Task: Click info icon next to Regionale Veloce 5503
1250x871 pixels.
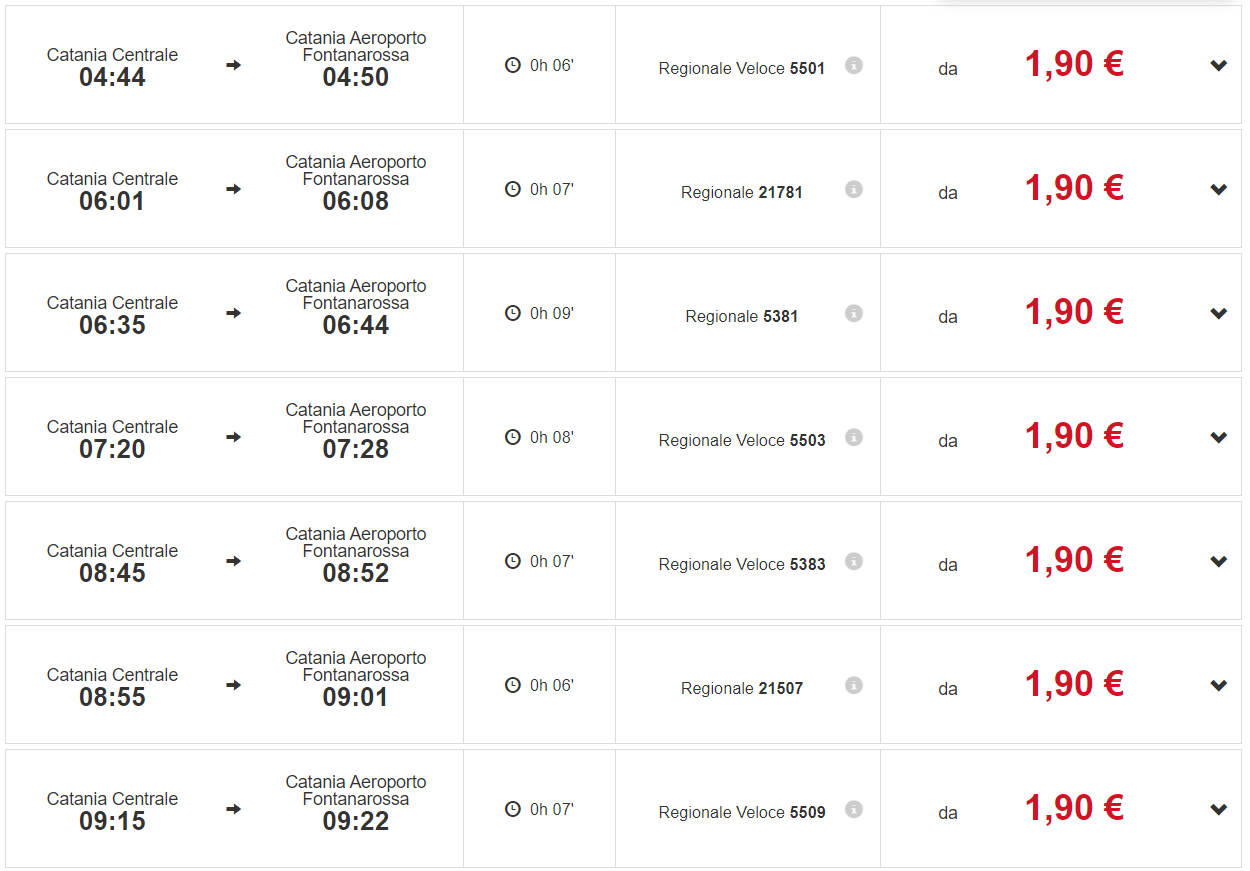Action: click(853, 437)
